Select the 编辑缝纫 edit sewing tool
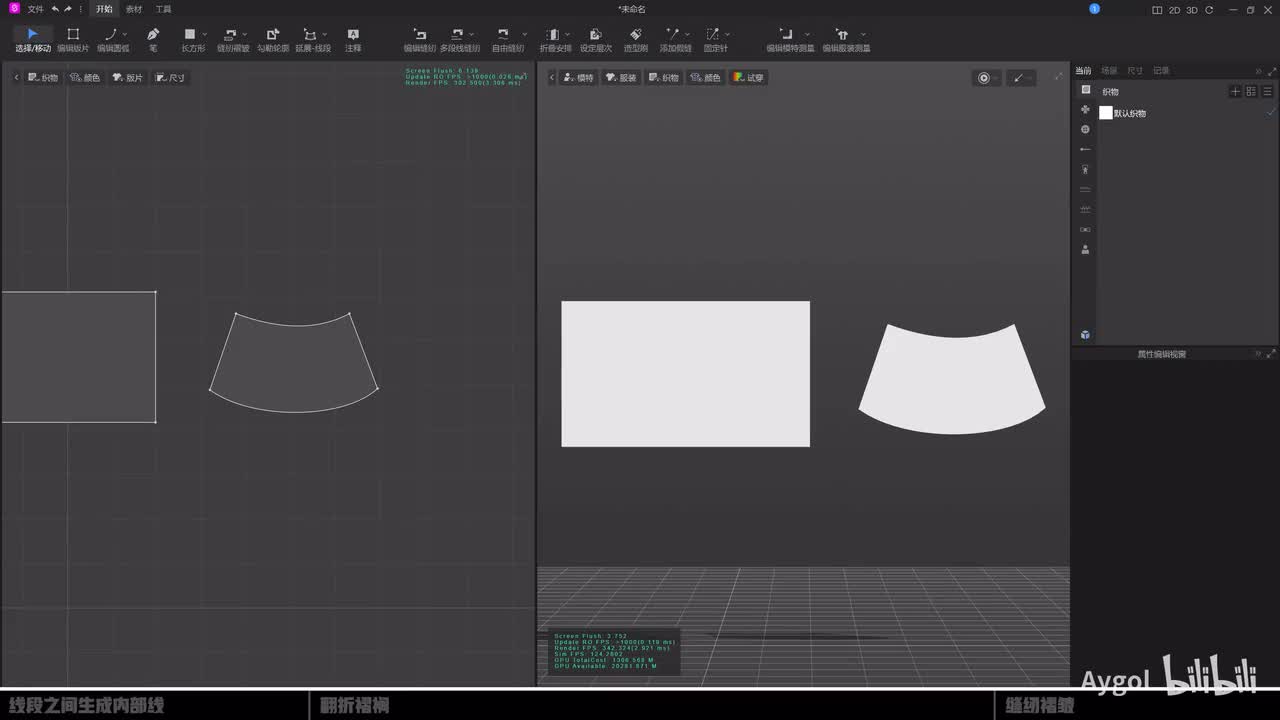 [420, 40]
